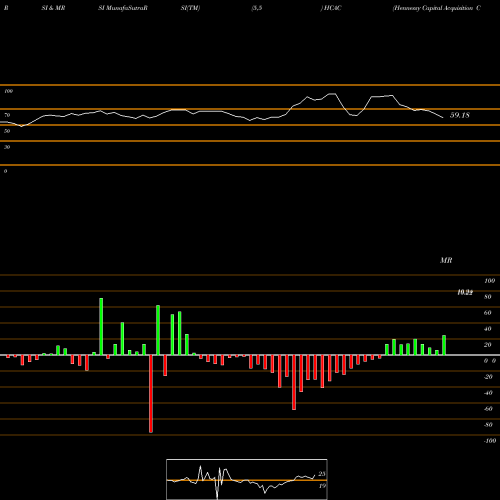Click the RSI line peak point

pos(332,94)
